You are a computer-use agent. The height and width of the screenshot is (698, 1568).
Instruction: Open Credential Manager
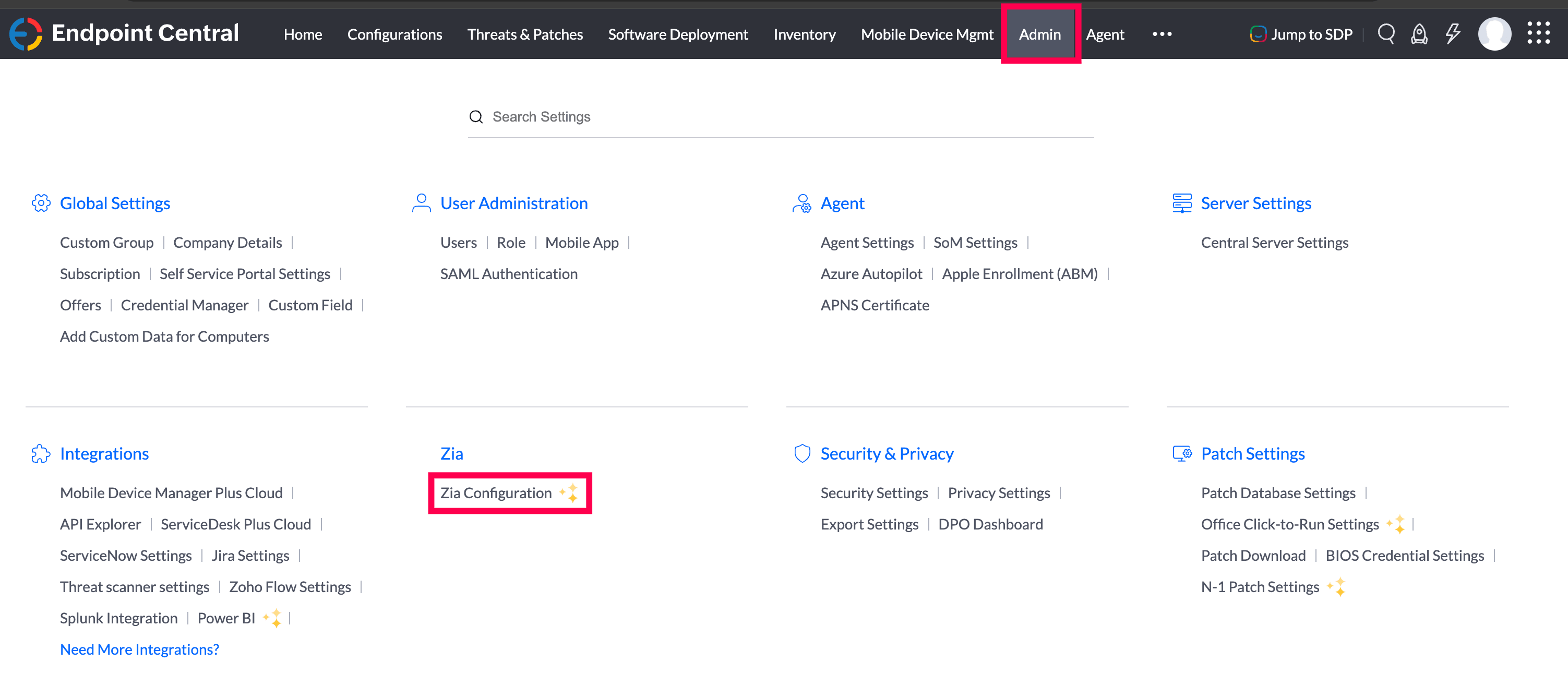[x=184, y=305]
